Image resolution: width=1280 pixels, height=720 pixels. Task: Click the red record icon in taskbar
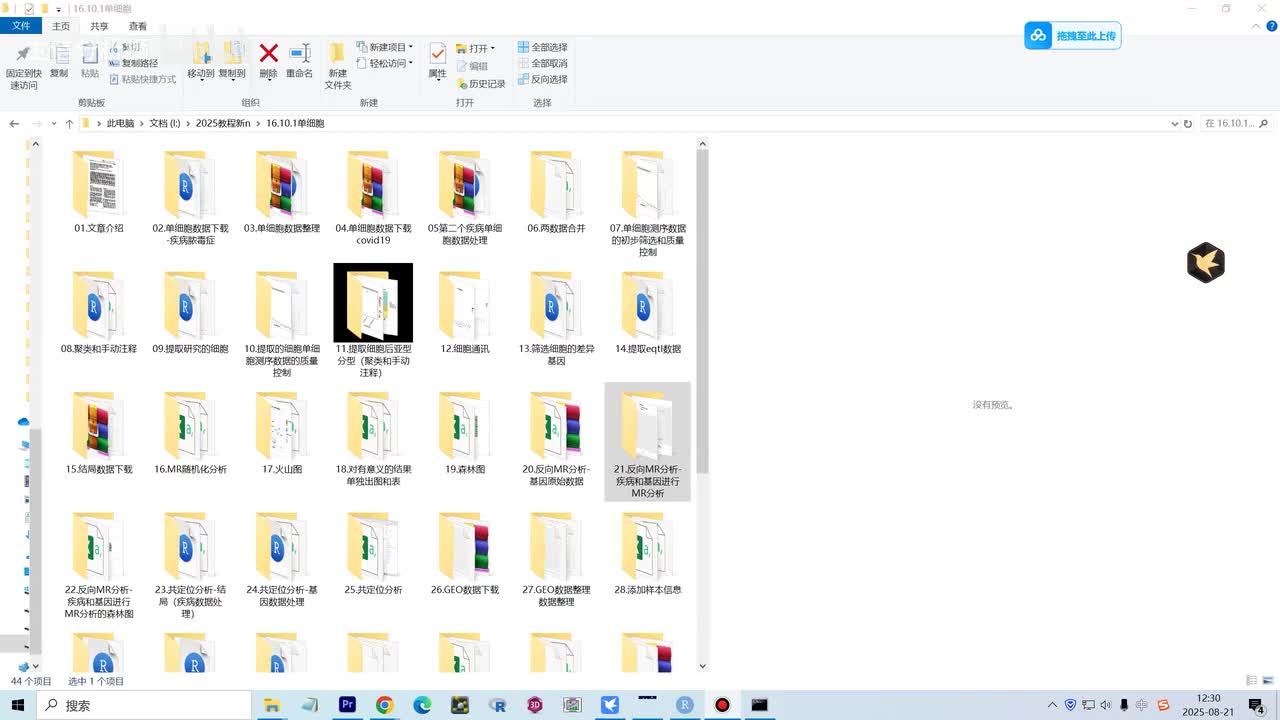coord(722,705)
